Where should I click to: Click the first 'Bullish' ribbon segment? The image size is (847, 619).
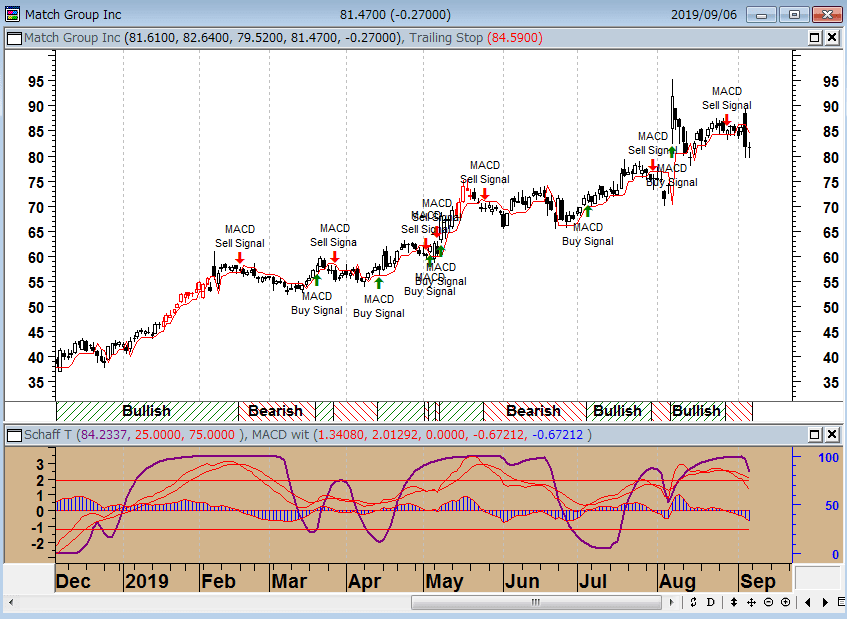tap(147, 411)
